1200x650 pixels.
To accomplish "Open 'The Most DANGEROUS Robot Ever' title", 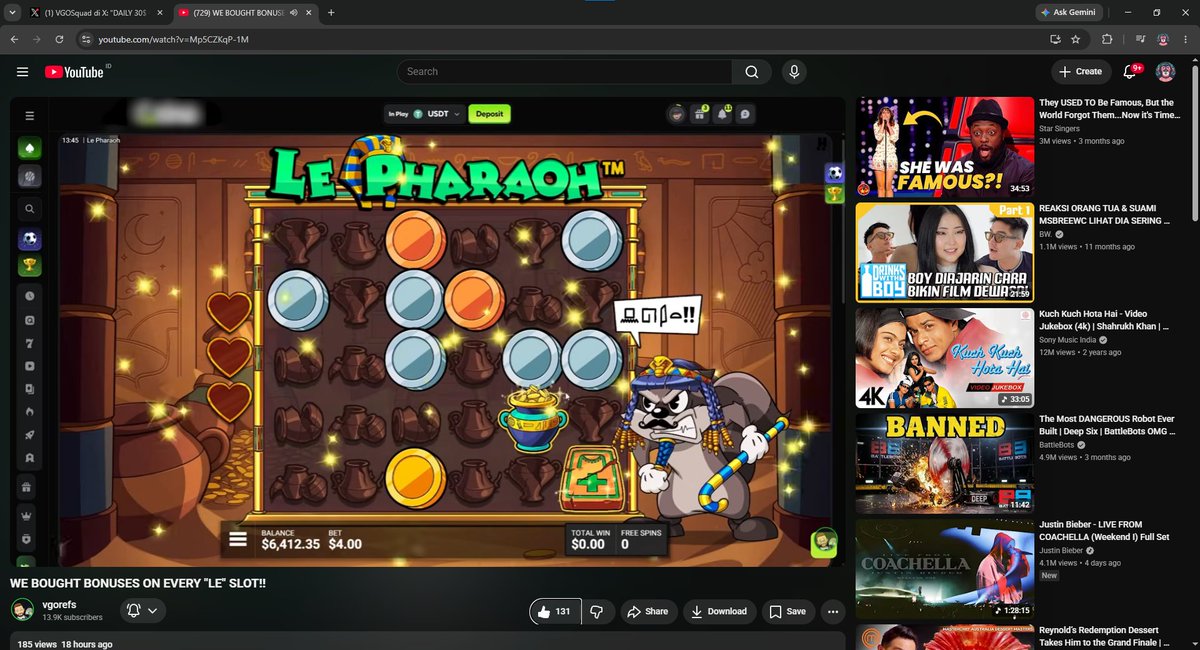I will point(1107,425).
